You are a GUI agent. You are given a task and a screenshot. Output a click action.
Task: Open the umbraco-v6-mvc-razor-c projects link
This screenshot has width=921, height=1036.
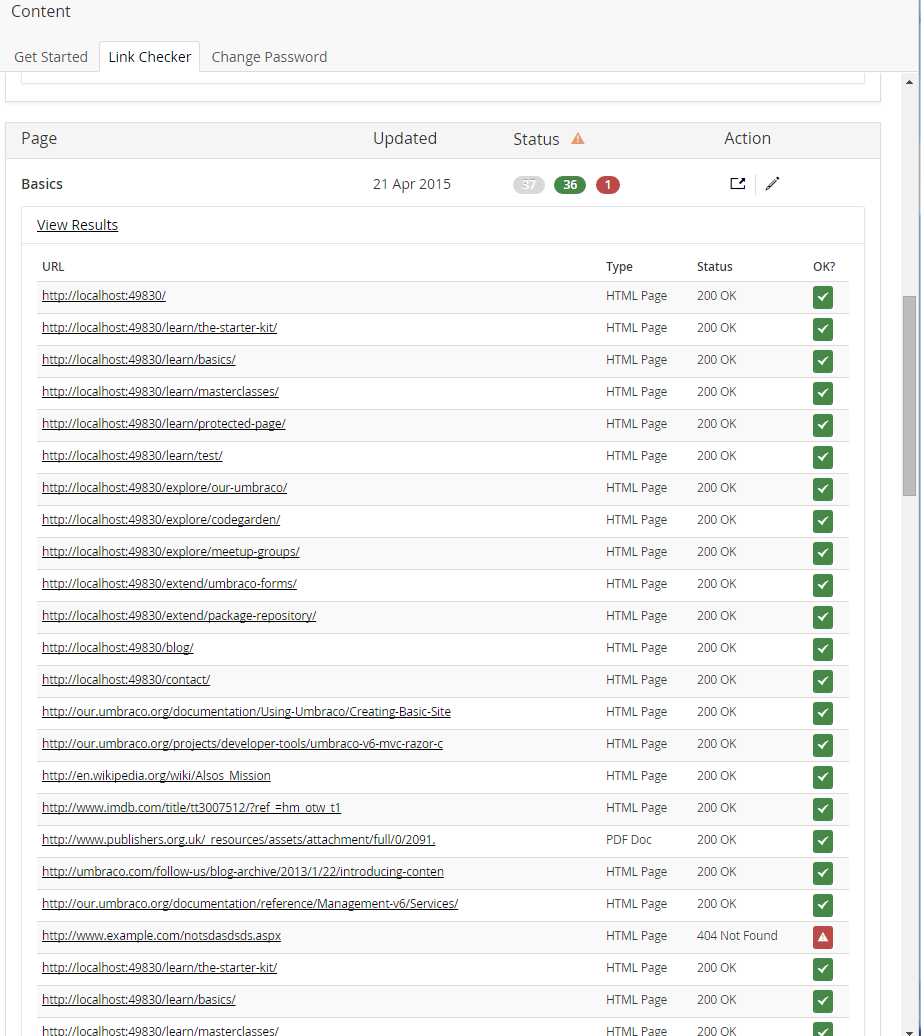pos(242,743)
